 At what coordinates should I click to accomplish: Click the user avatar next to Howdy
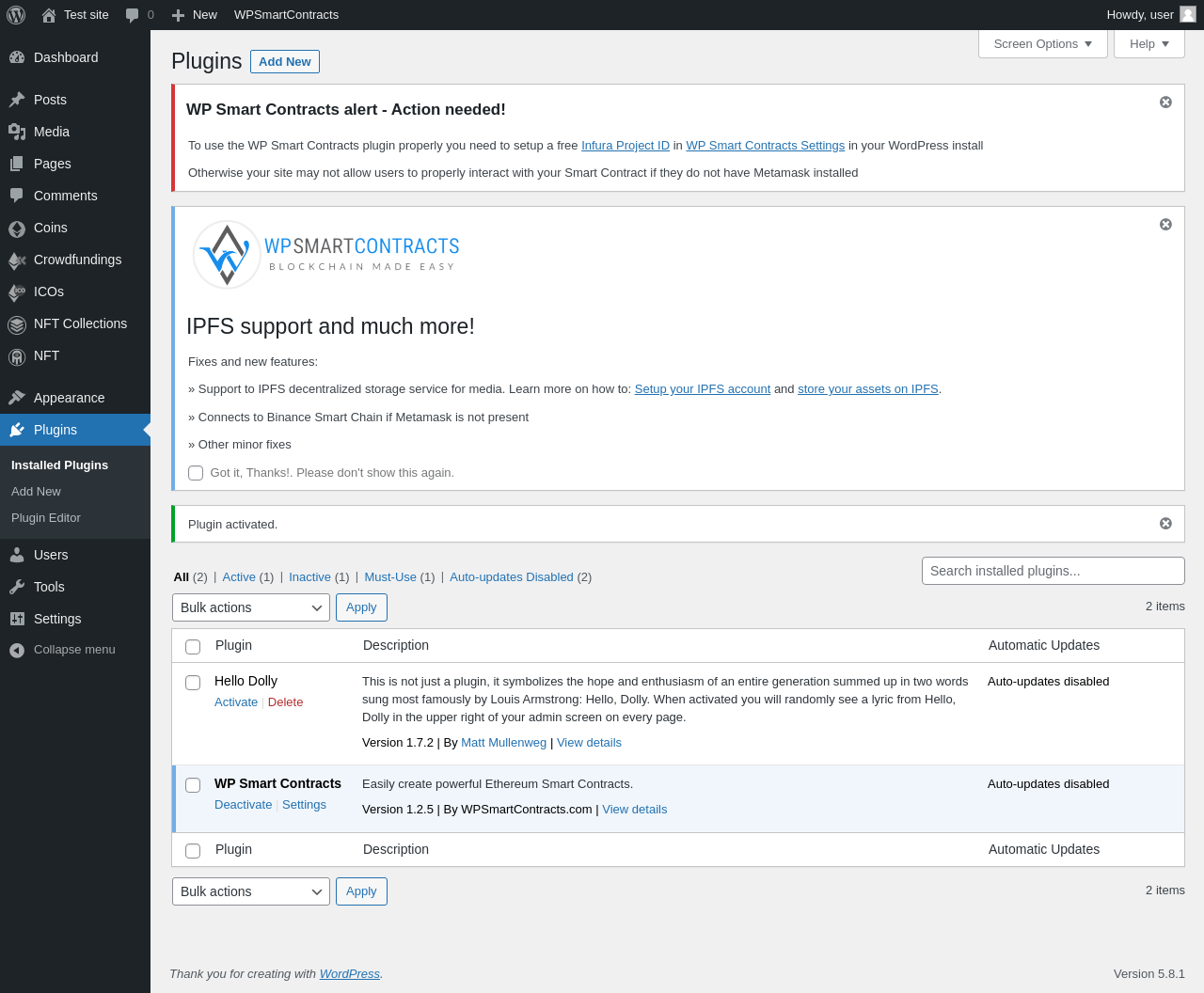[1188, 14]
